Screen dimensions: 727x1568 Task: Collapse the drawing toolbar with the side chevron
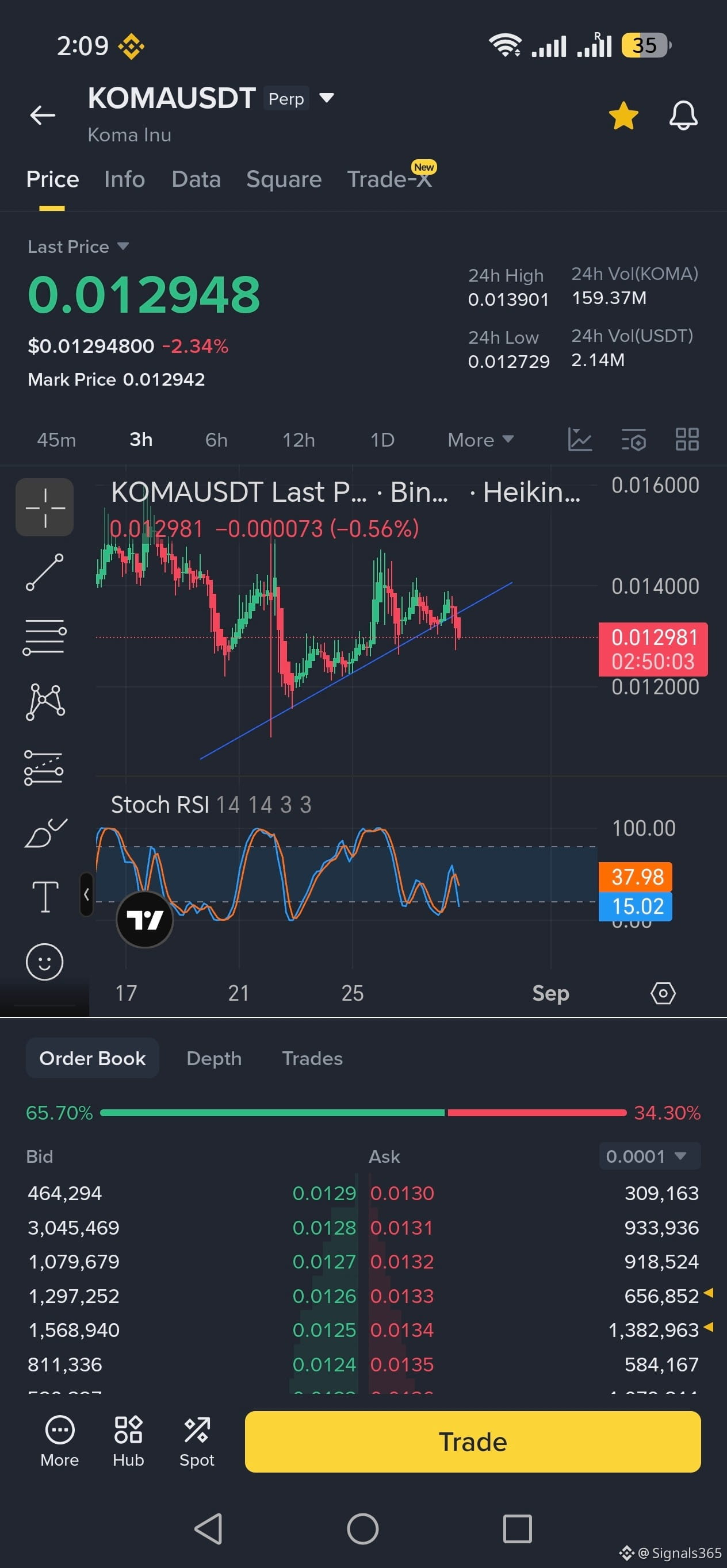click(86, 894)
